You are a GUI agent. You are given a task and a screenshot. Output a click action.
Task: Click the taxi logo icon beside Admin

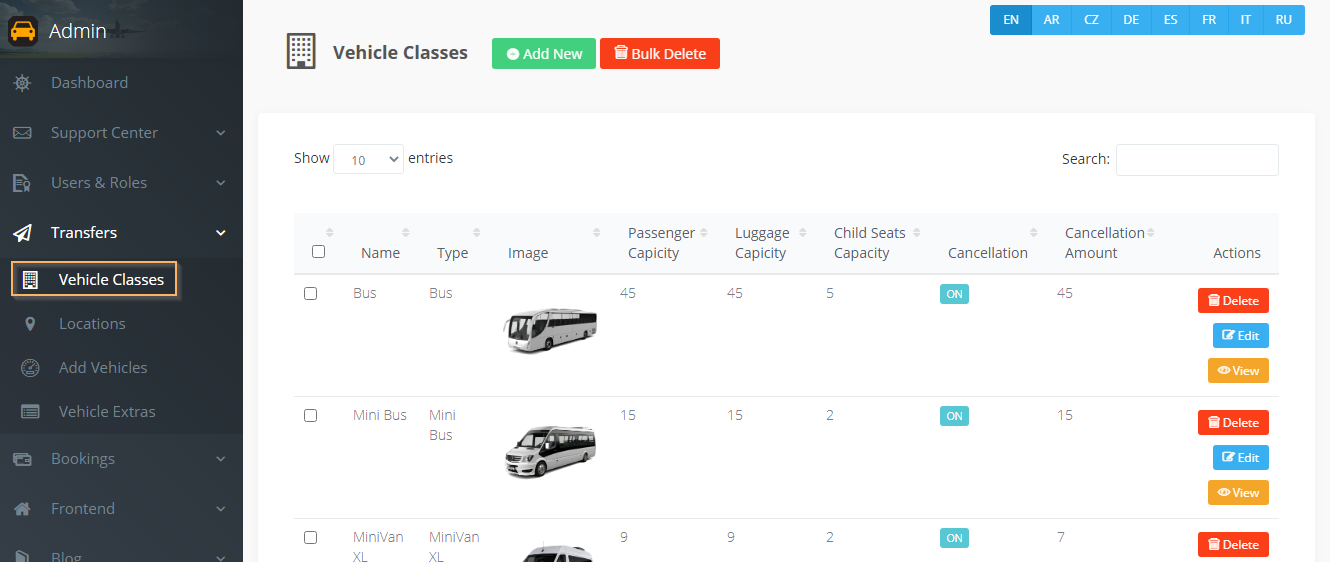click(x=23, y=31)
